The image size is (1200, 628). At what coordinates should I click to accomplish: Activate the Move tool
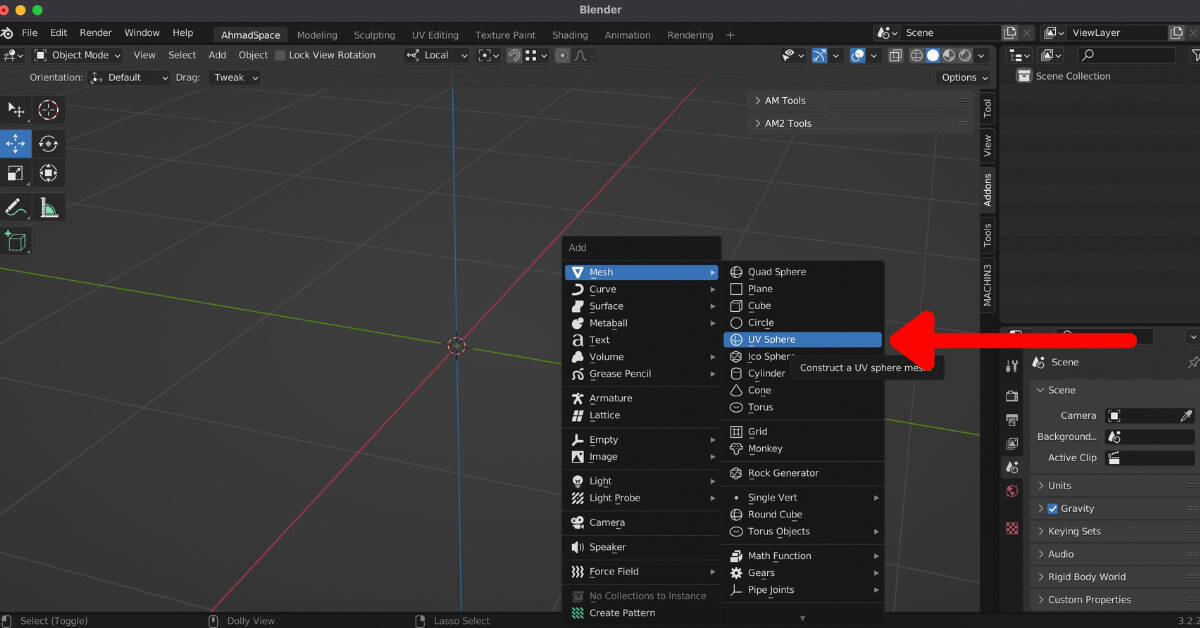point(16,143)
